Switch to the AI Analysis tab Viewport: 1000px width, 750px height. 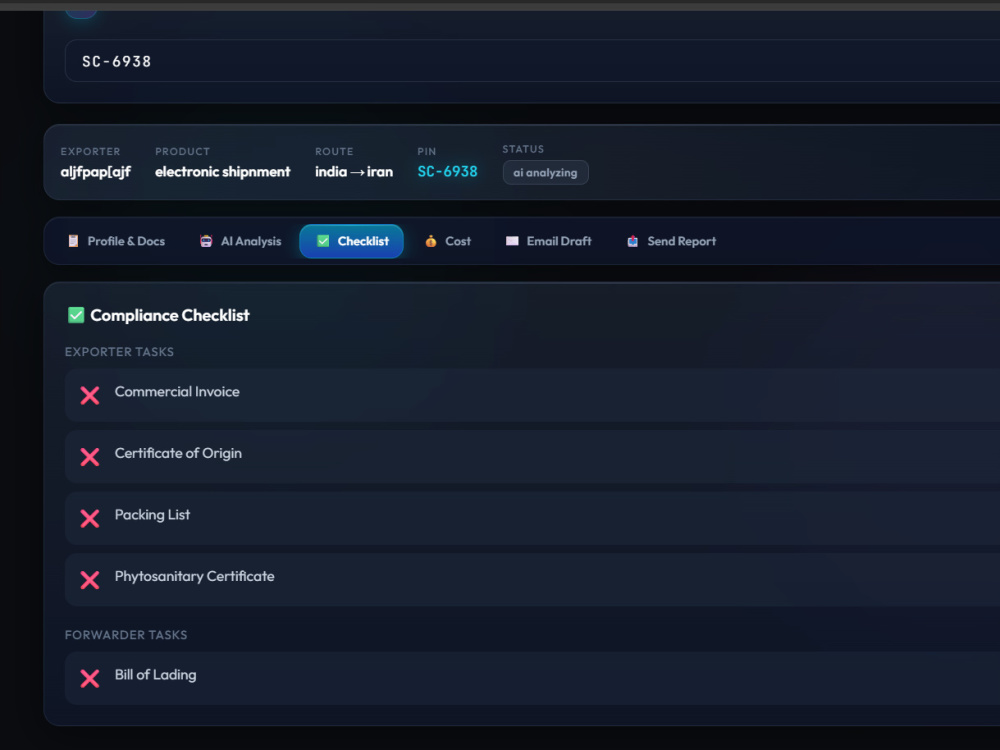pos(240,241)
